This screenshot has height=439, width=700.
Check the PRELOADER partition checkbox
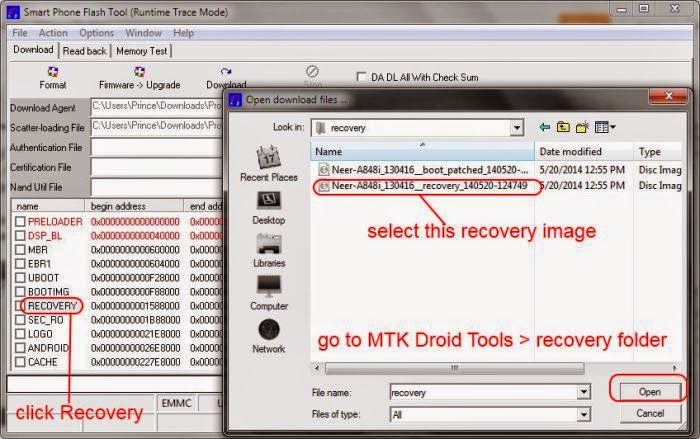tap(20, 222)
